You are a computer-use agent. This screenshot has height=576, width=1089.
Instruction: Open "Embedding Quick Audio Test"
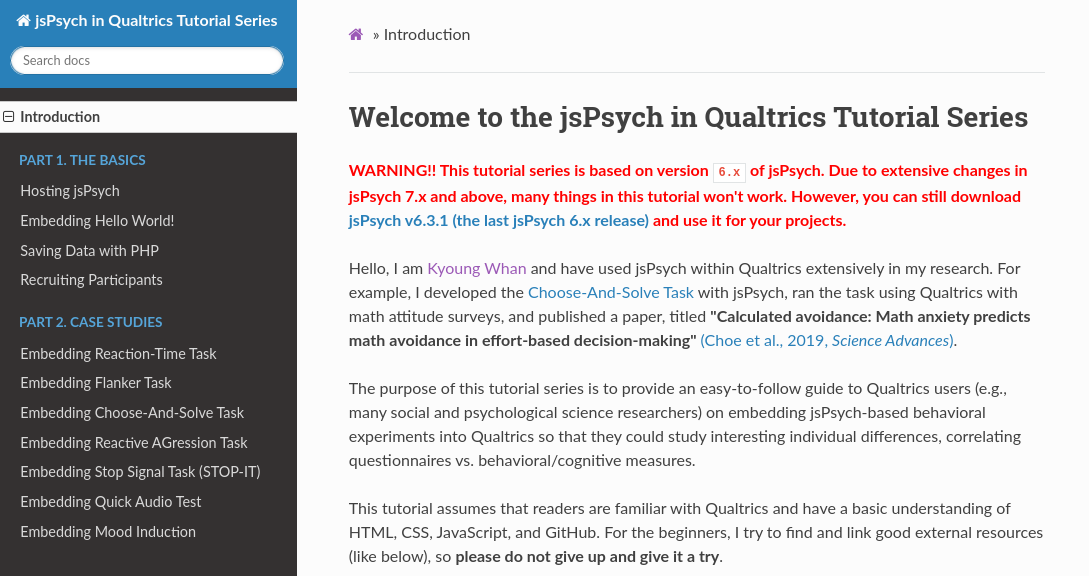(110, 502)
